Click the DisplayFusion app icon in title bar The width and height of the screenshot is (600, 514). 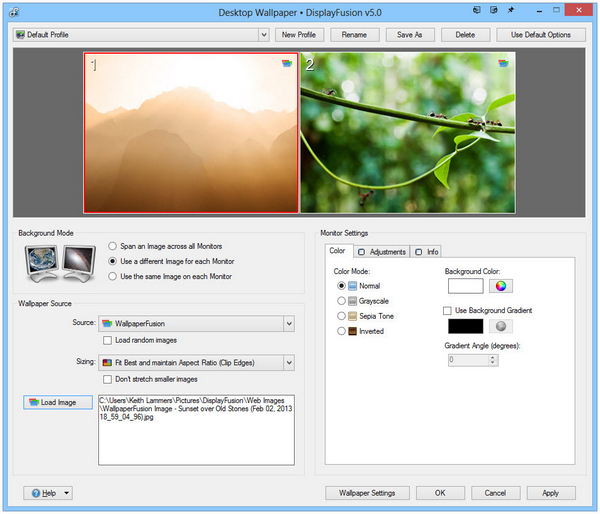coord(14,13)
